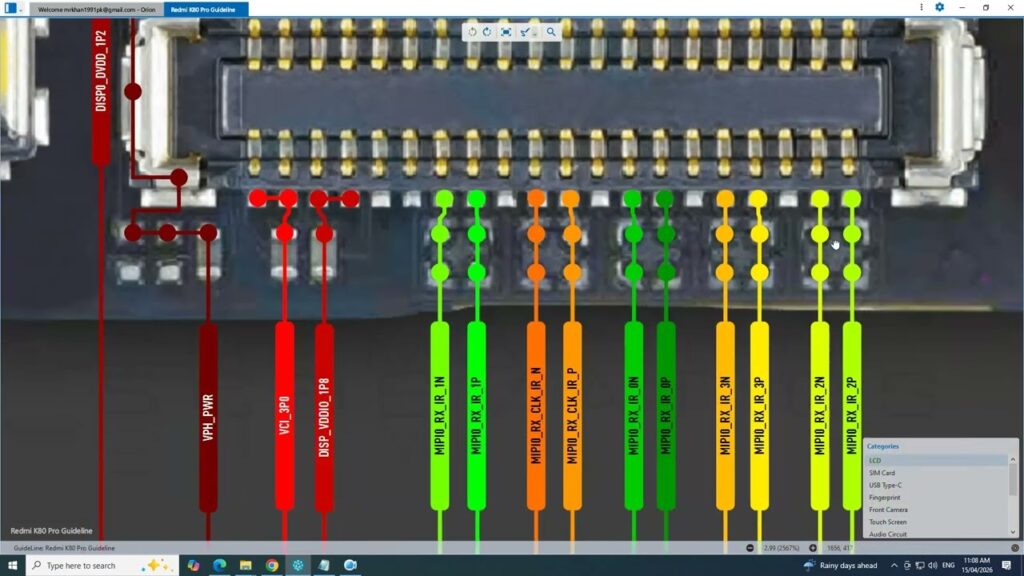Click the rotate counter-clockwise icon
Viewport: 1024px width, 576px height.
click(x=473, y=32)
